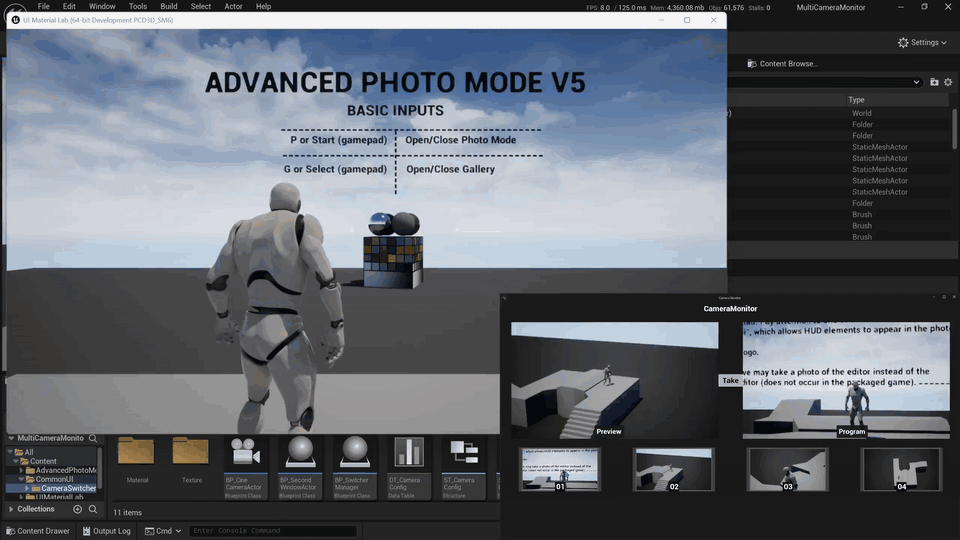960x540 pixels.
Task: Select camera thumbnail 03
Action: pyautogui.click(x=787, y=469)
